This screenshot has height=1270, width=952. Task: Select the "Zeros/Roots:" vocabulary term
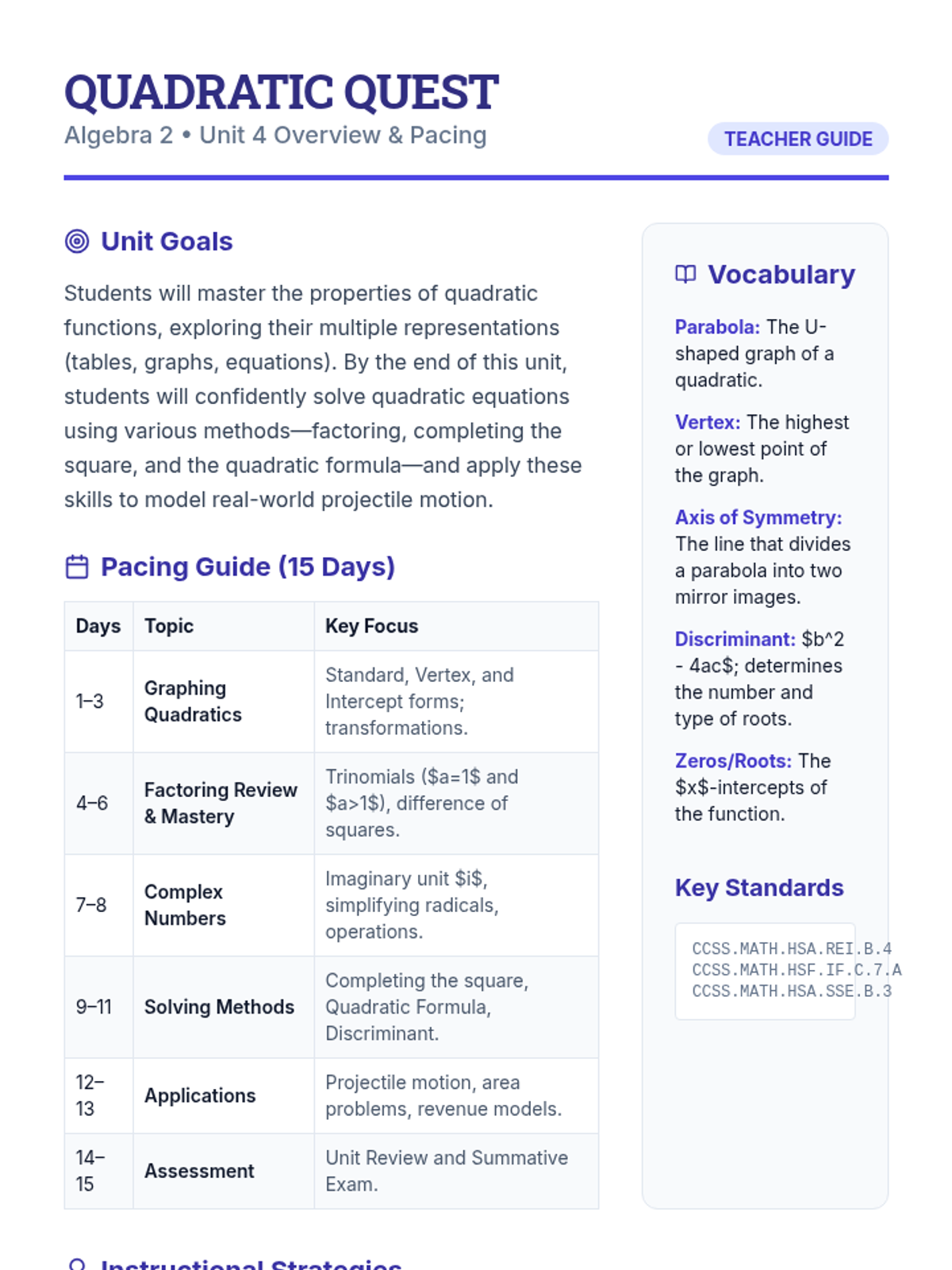tap(733, 760)
